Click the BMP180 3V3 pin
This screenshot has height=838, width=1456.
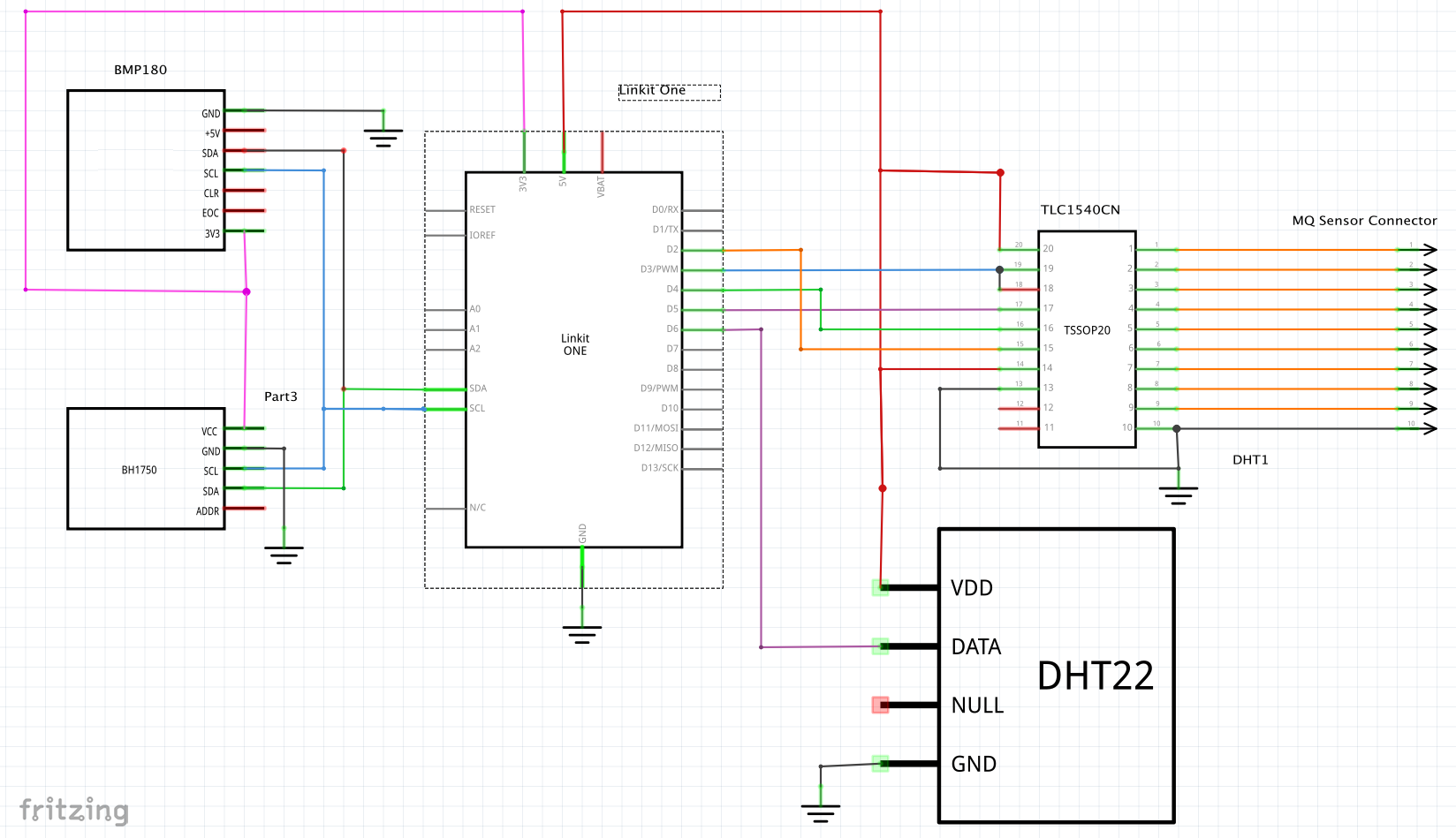[245, 231]
